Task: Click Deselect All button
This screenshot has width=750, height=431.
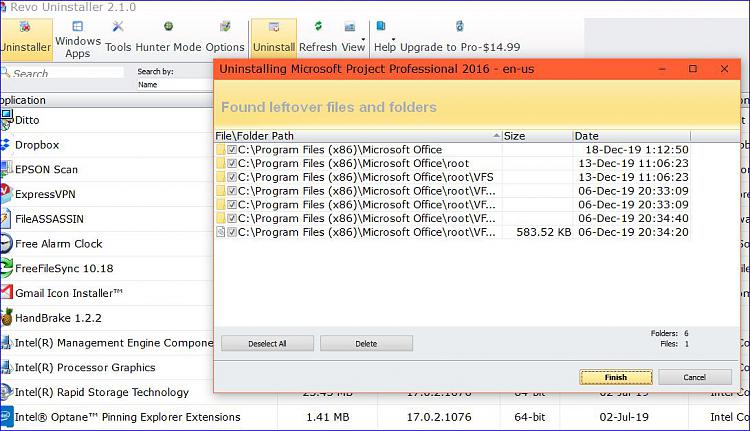Action: tap(267, 343)
